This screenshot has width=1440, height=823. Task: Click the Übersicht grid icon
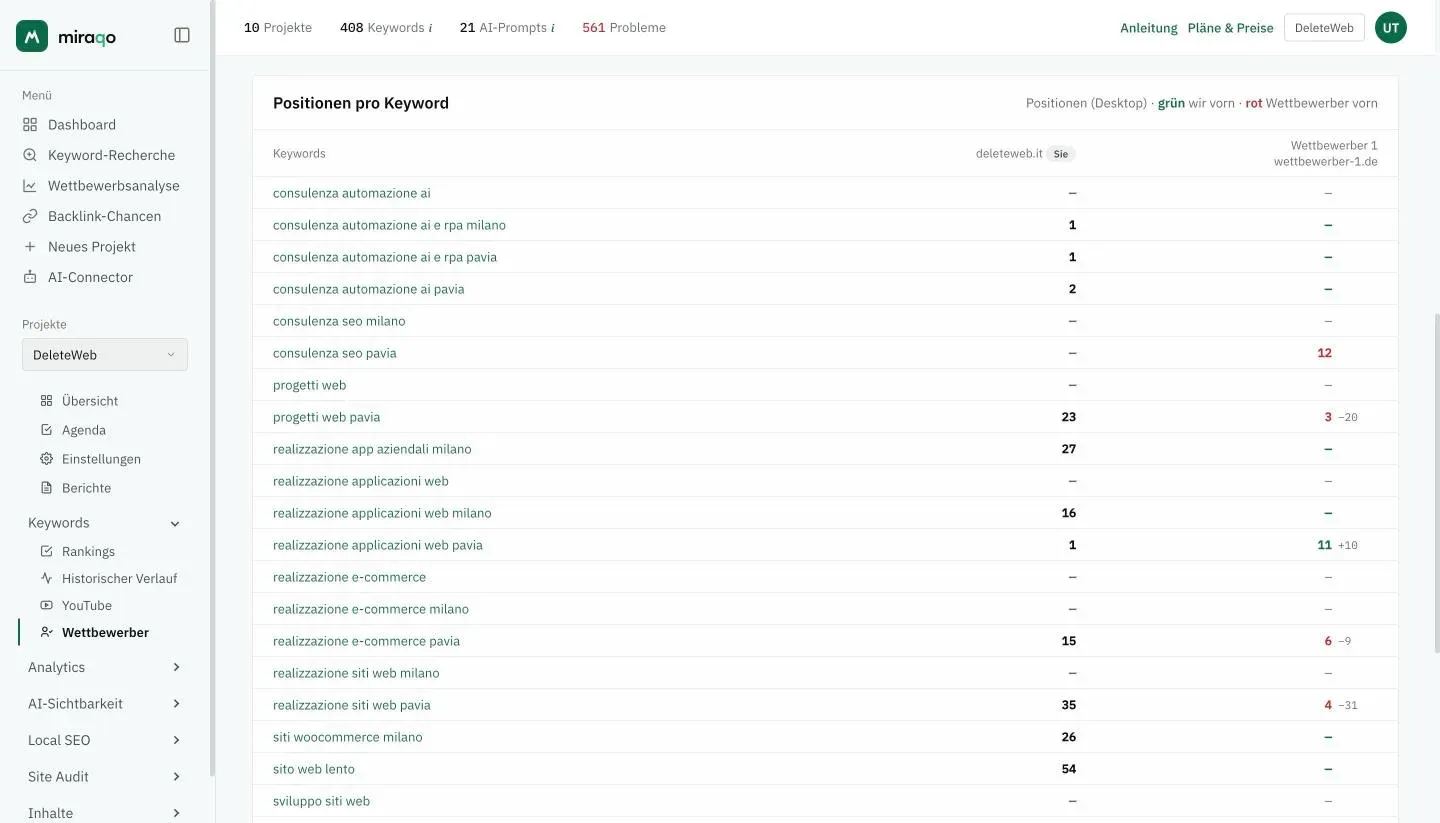pos(46,401)
